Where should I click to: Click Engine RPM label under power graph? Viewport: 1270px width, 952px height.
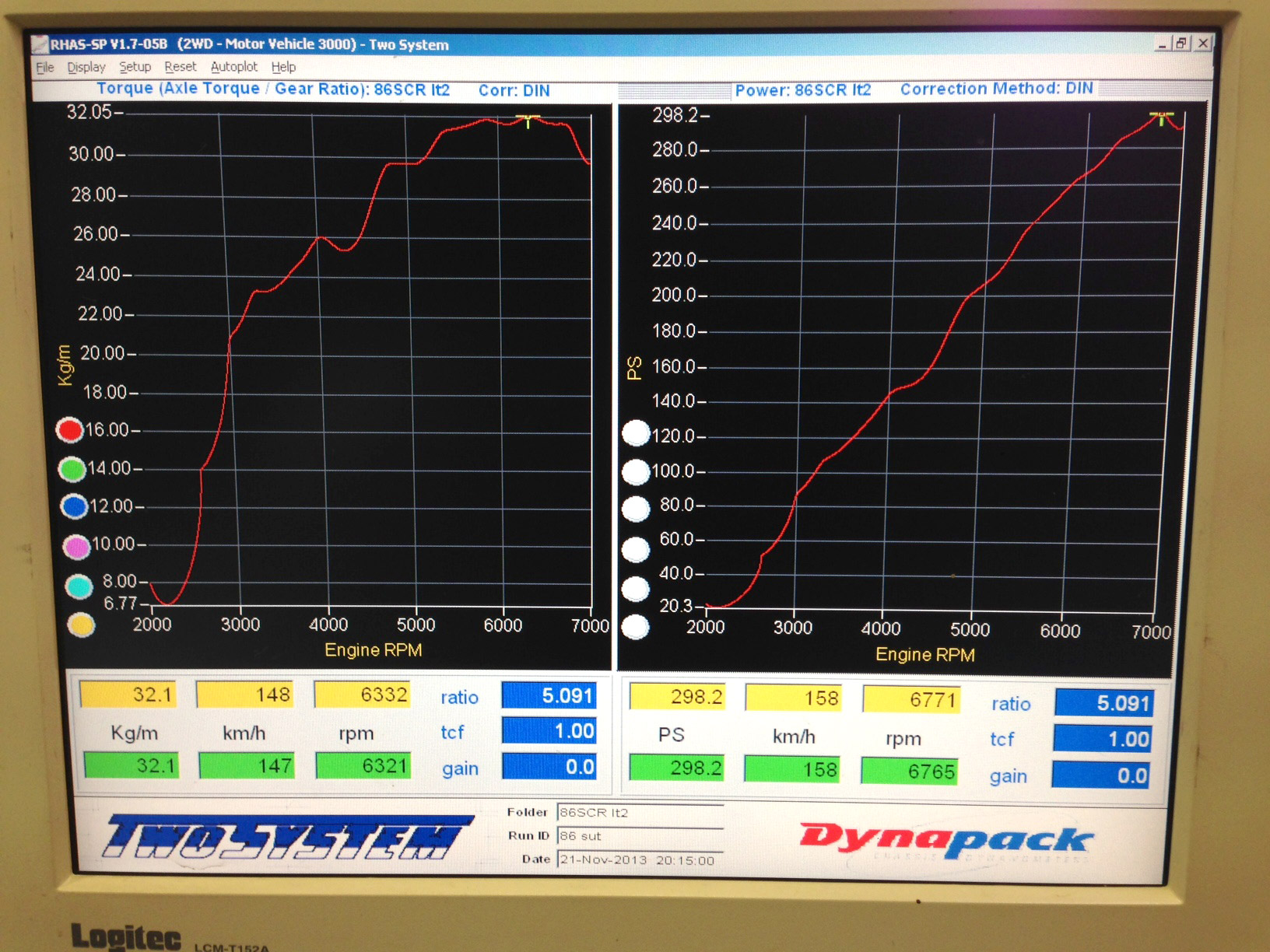click(925, 655)
